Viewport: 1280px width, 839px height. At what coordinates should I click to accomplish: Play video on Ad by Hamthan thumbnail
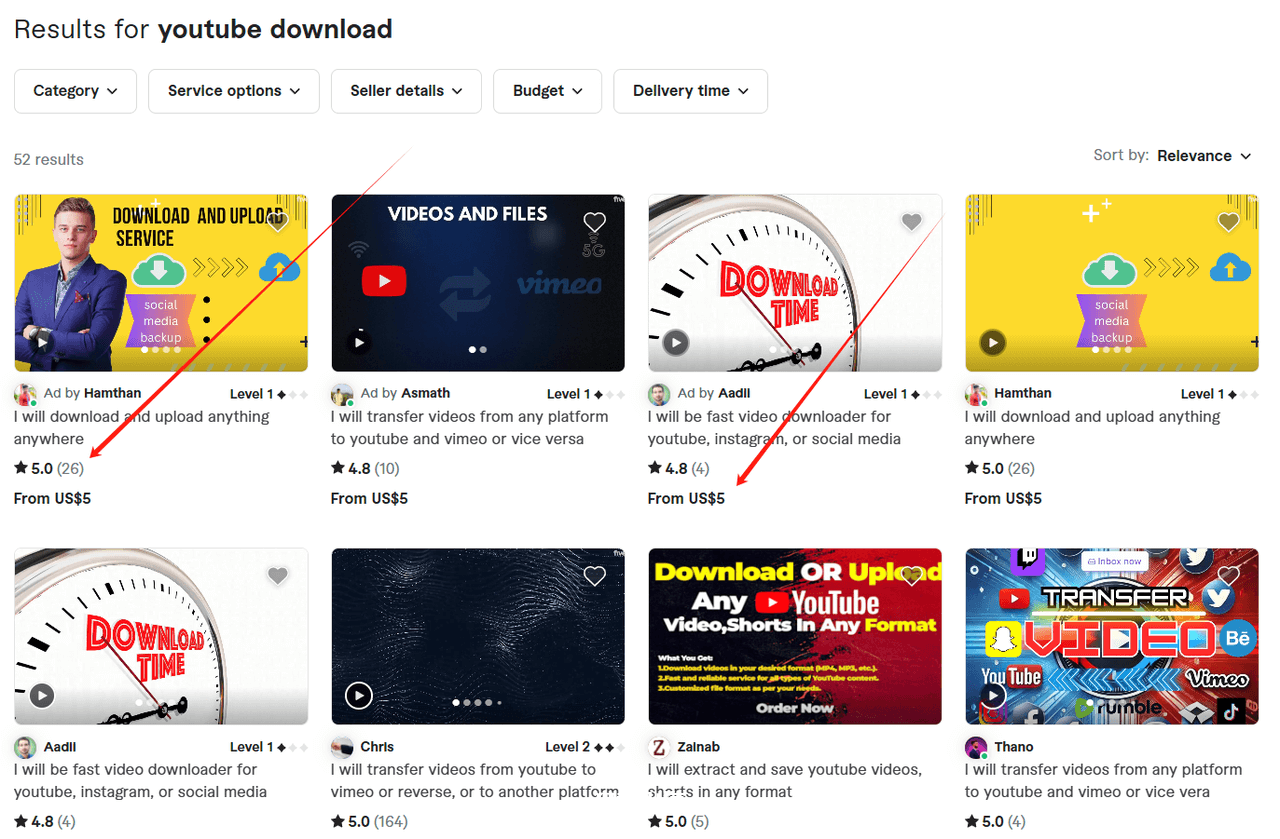coord(42,342)
